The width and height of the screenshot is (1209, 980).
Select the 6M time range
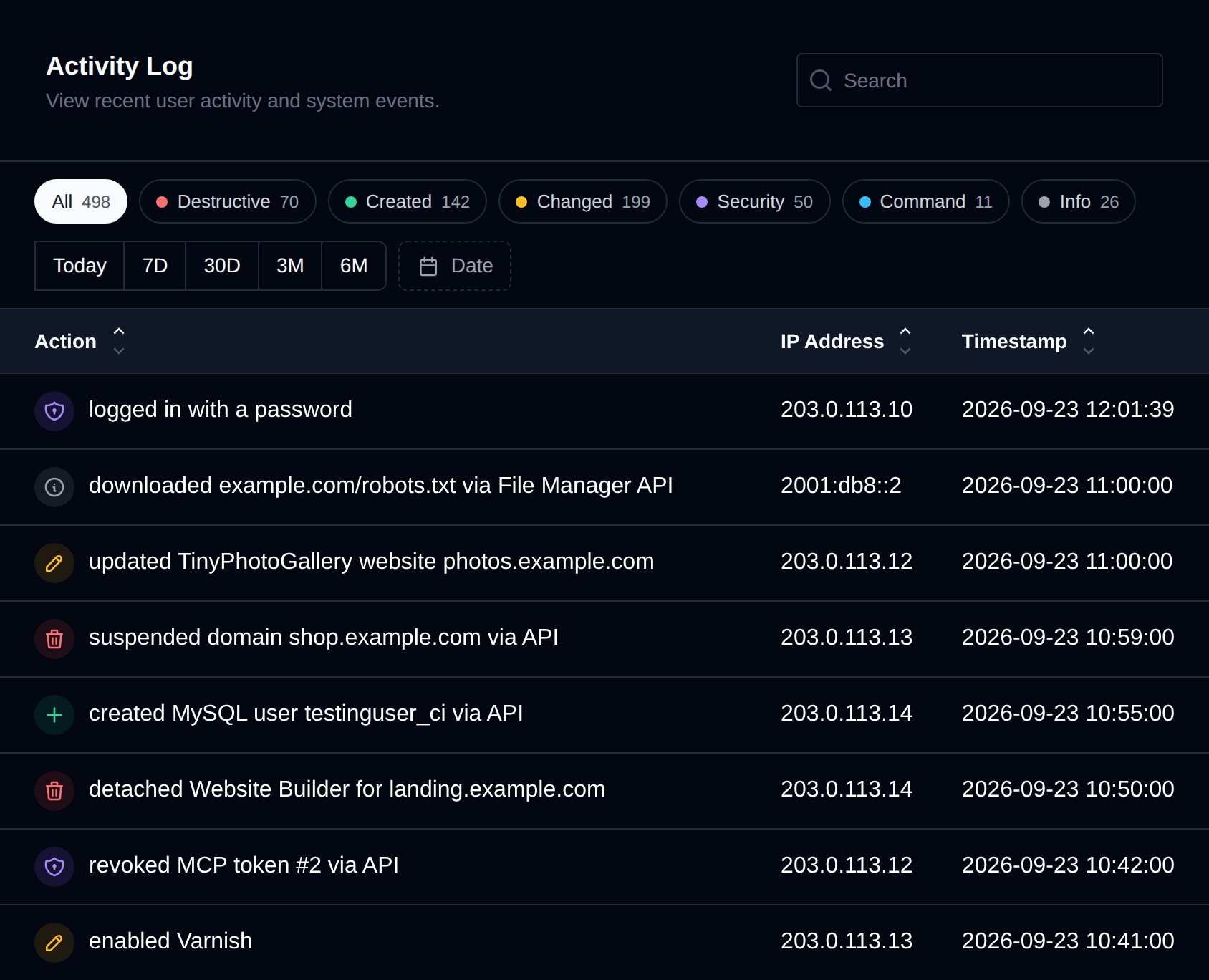(354, 266)
